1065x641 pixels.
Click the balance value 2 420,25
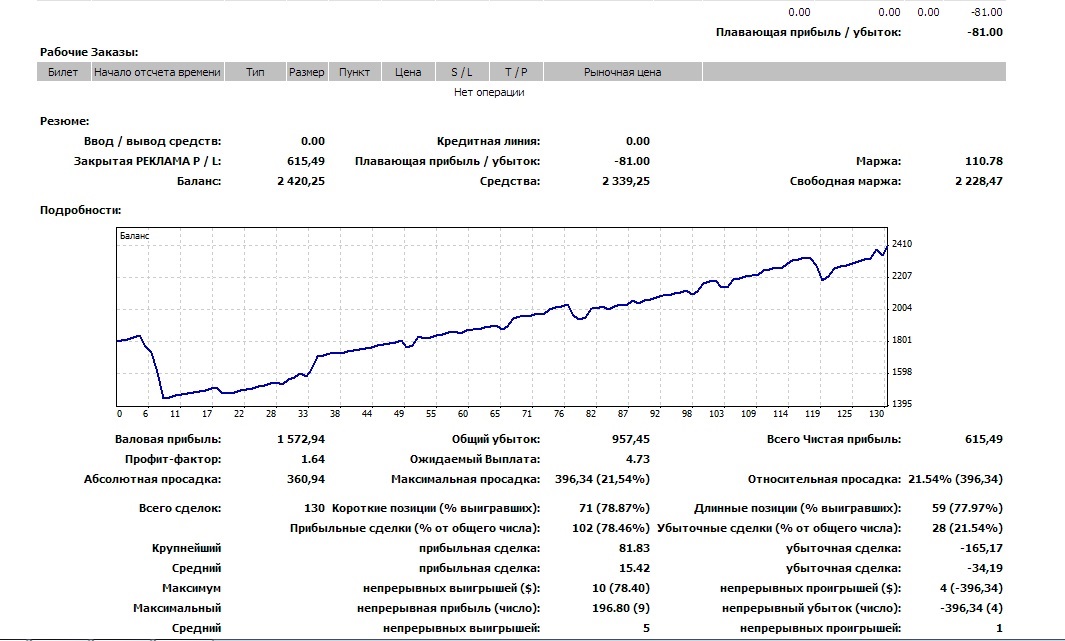(x=301, y=181)
